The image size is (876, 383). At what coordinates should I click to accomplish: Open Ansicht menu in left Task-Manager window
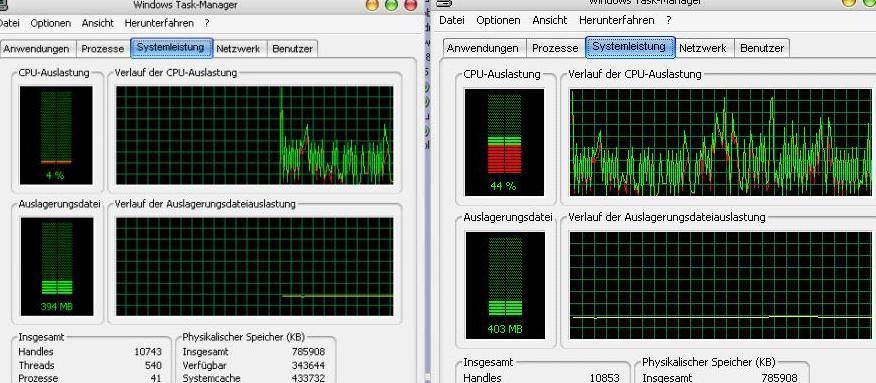point(97,23)
